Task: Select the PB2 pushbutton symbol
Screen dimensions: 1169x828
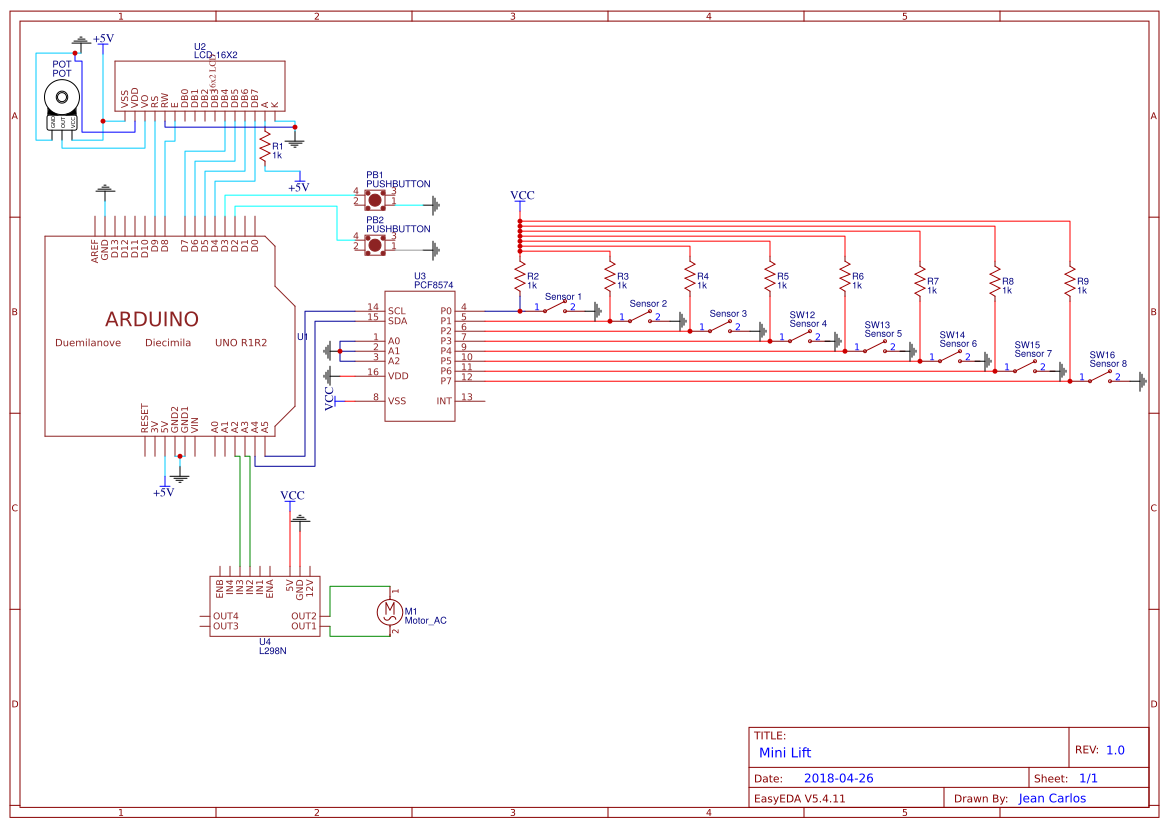Action: click(x=374, y=246)
